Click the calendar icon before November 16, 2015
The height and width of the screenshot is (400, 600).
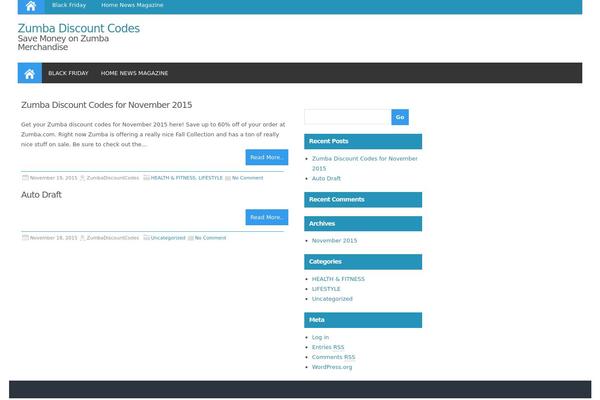coord(25,238)
